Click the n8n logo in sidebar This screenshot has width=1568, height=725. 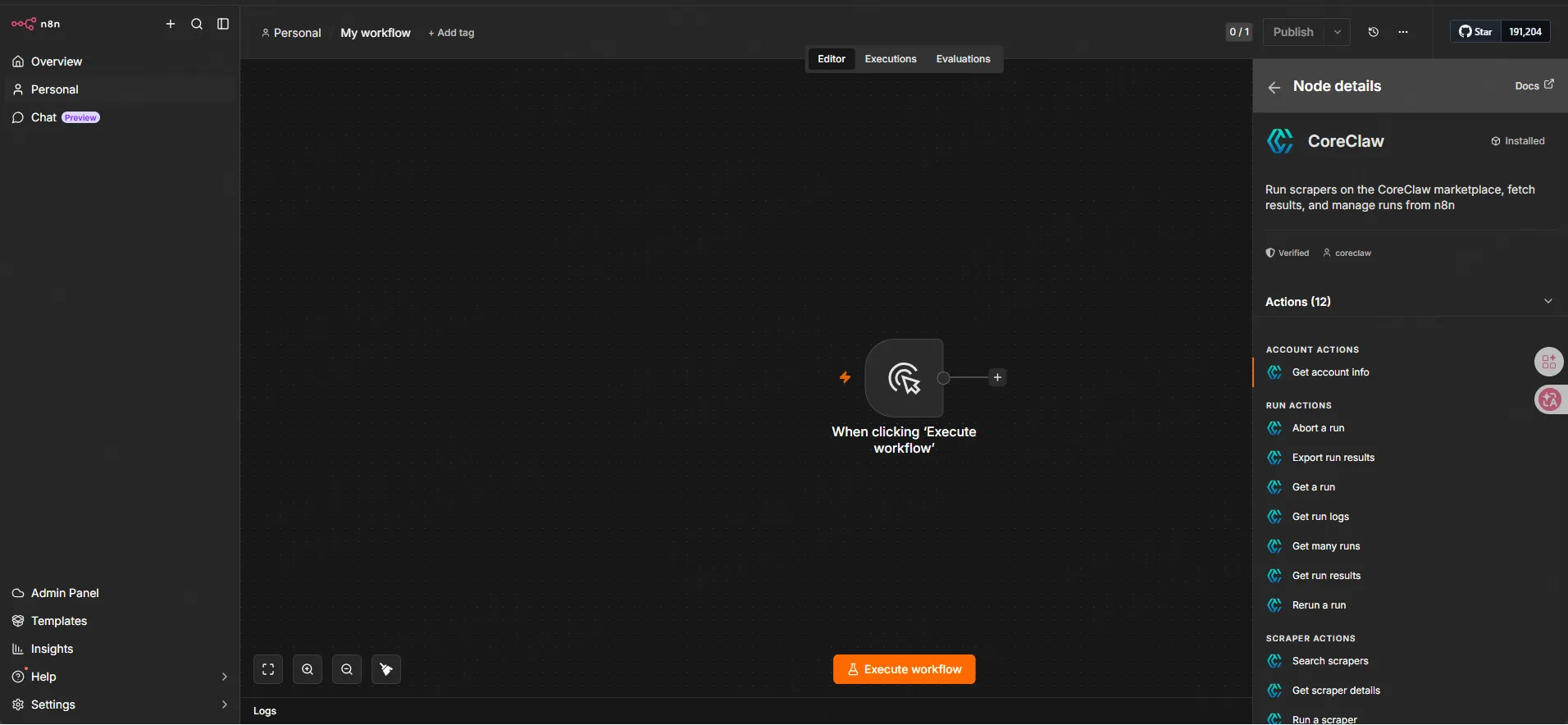[x=36, y=24]
